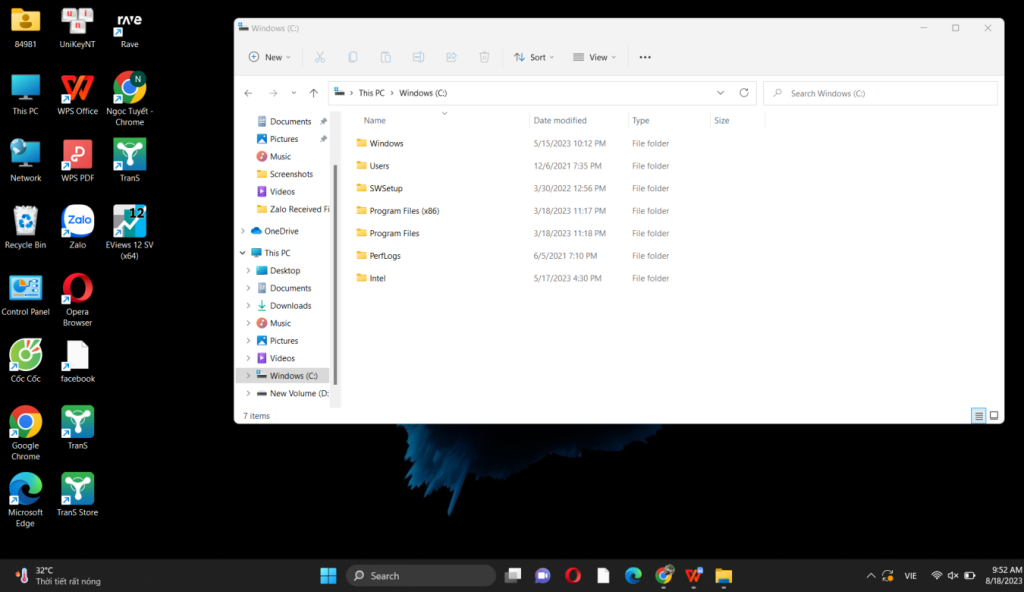Select Downloads in the navigation pane
Image resolution: width=1024 pixels, height=592 pixels.
[x=290, y=306]
